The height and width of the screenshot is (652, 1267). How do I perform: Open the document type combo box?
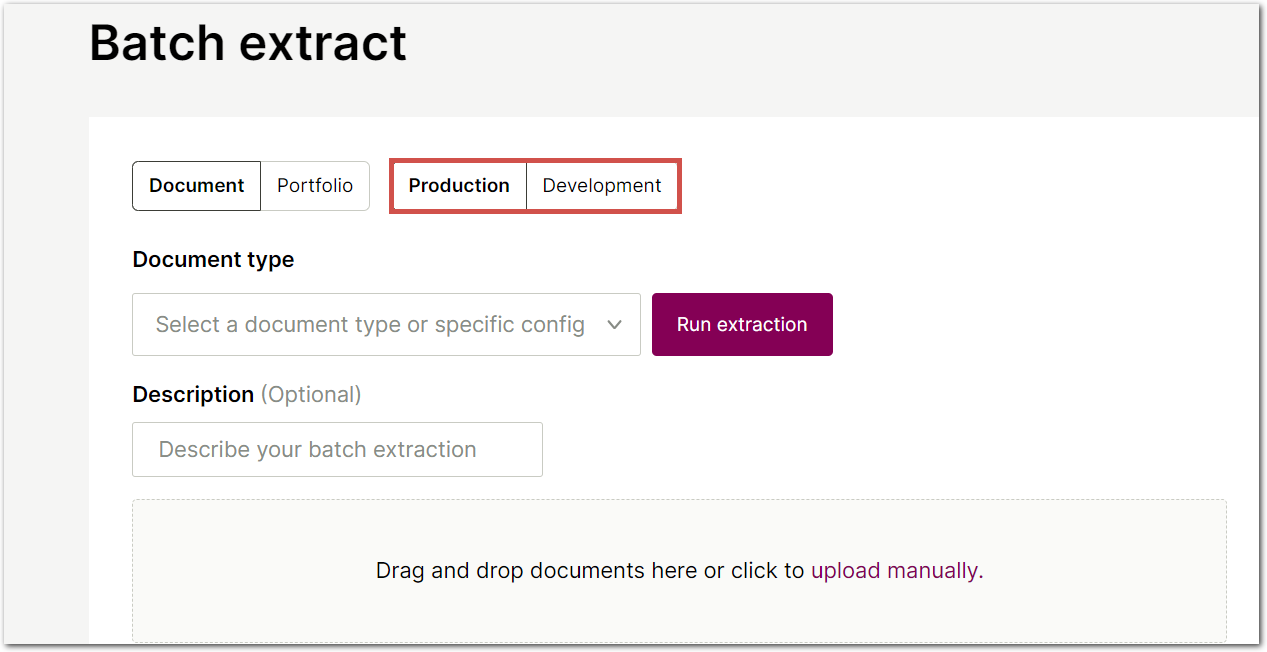(386, 325)
